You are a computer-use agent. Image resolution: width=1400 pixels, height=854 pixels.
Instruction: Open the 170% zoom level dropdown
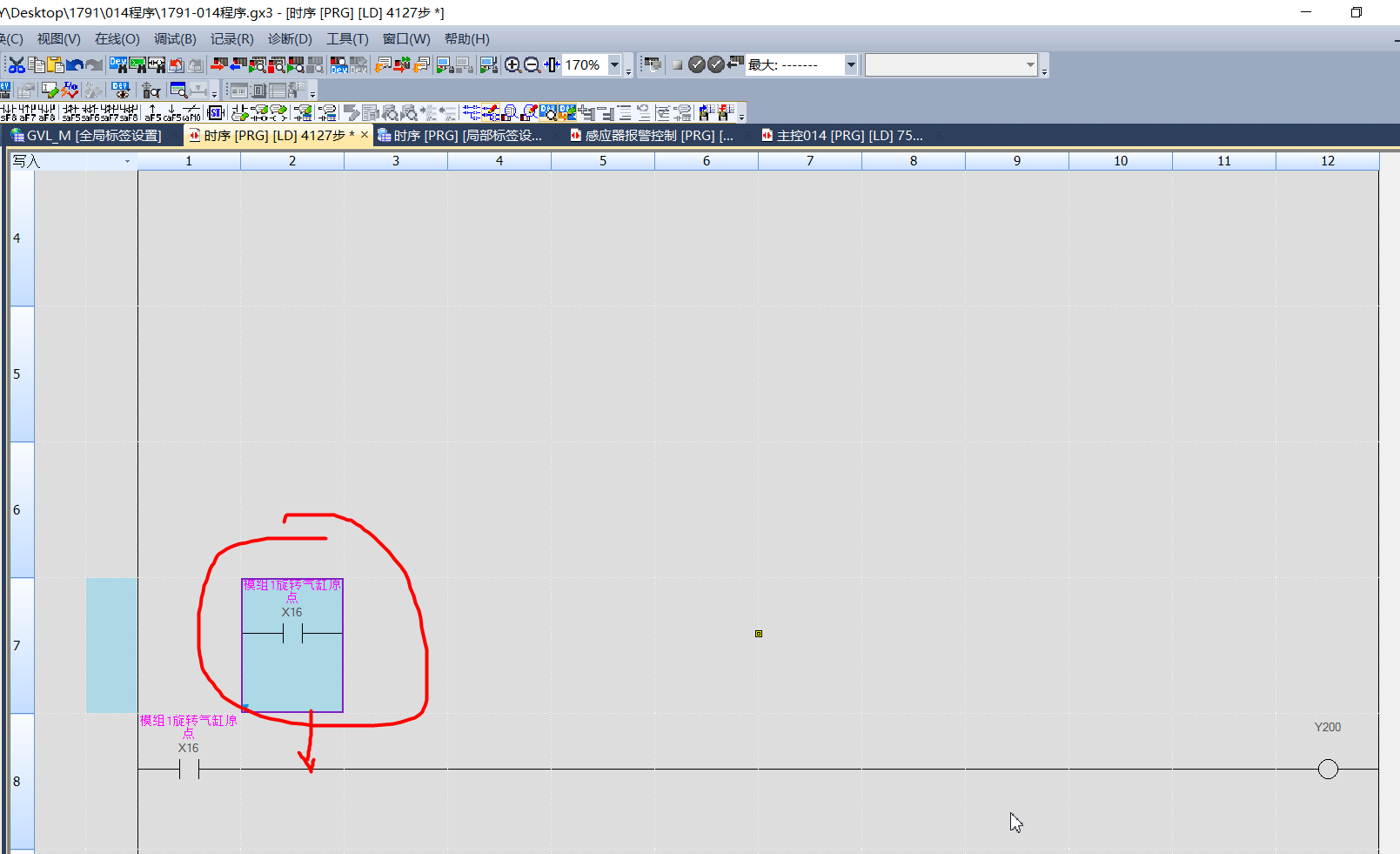[614, 65]
